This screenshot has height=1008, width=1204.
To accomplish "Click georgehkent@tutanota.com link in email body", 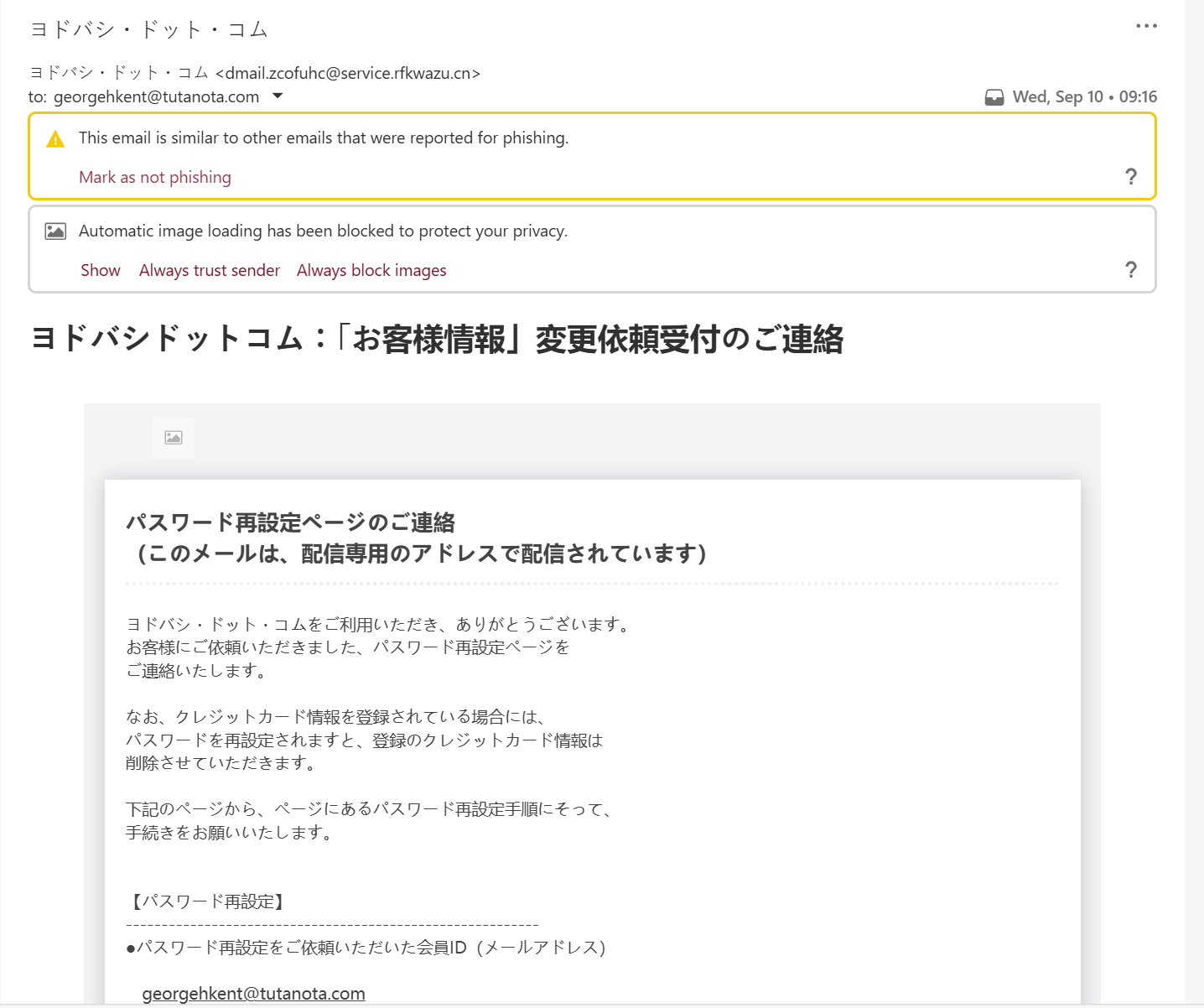I will pyautogui.click(x=253, y=994).
